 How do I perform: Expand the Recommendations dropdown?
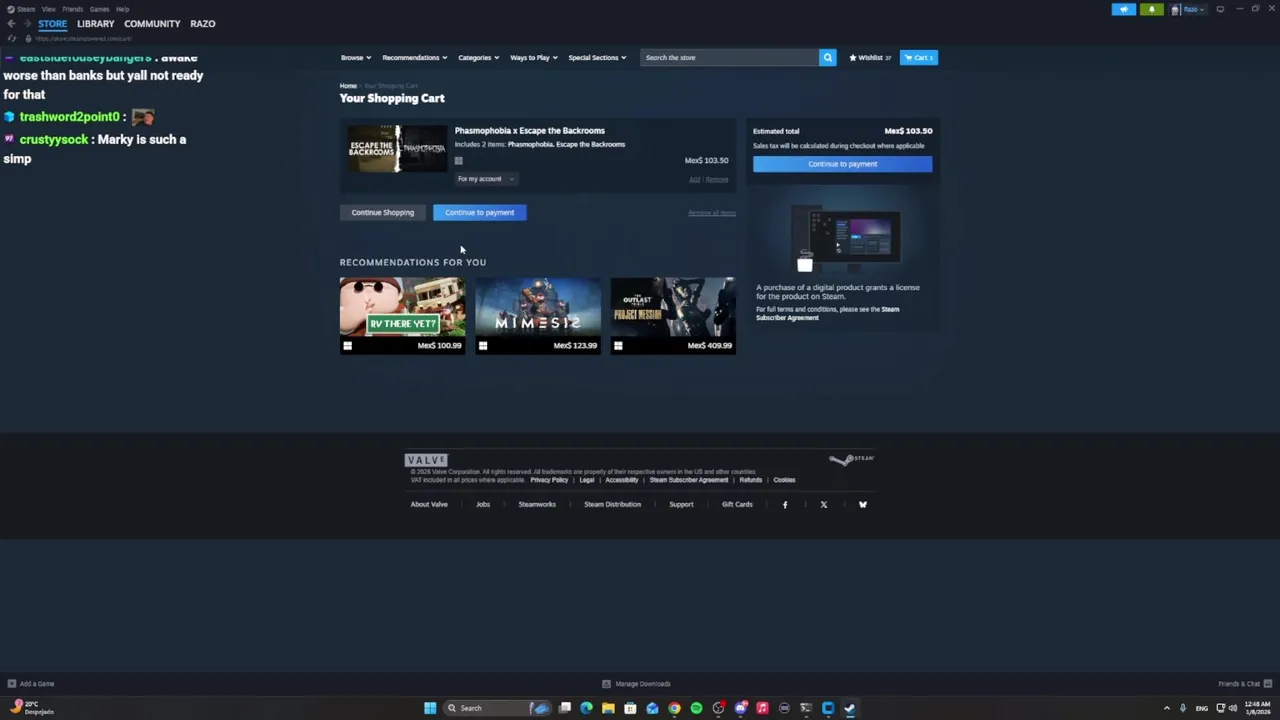point(414,58)
